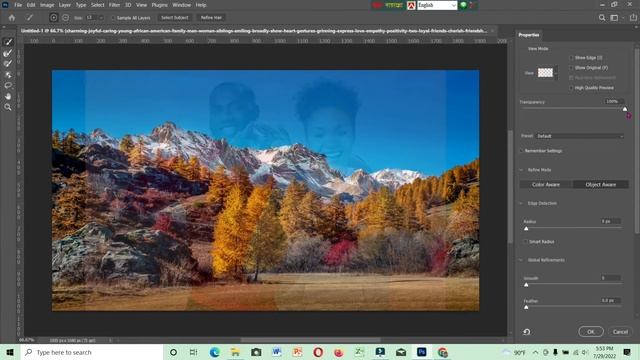Open the Windows Start button
Image resolution: width=640 pixels, height=360 pixels.
click(x=10, y=352)
